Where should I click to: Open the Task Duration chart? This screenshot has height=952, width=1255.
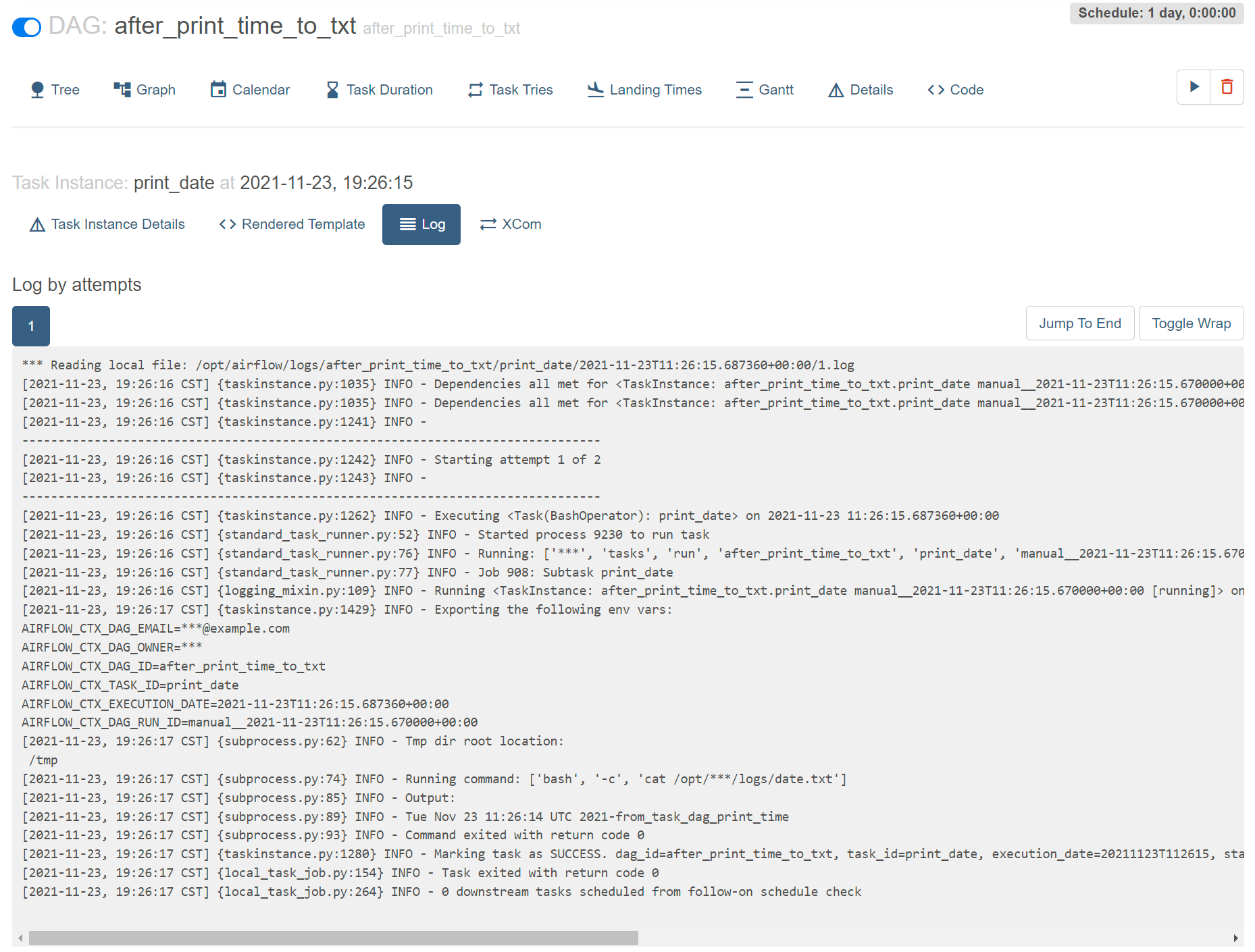(379, 90)
